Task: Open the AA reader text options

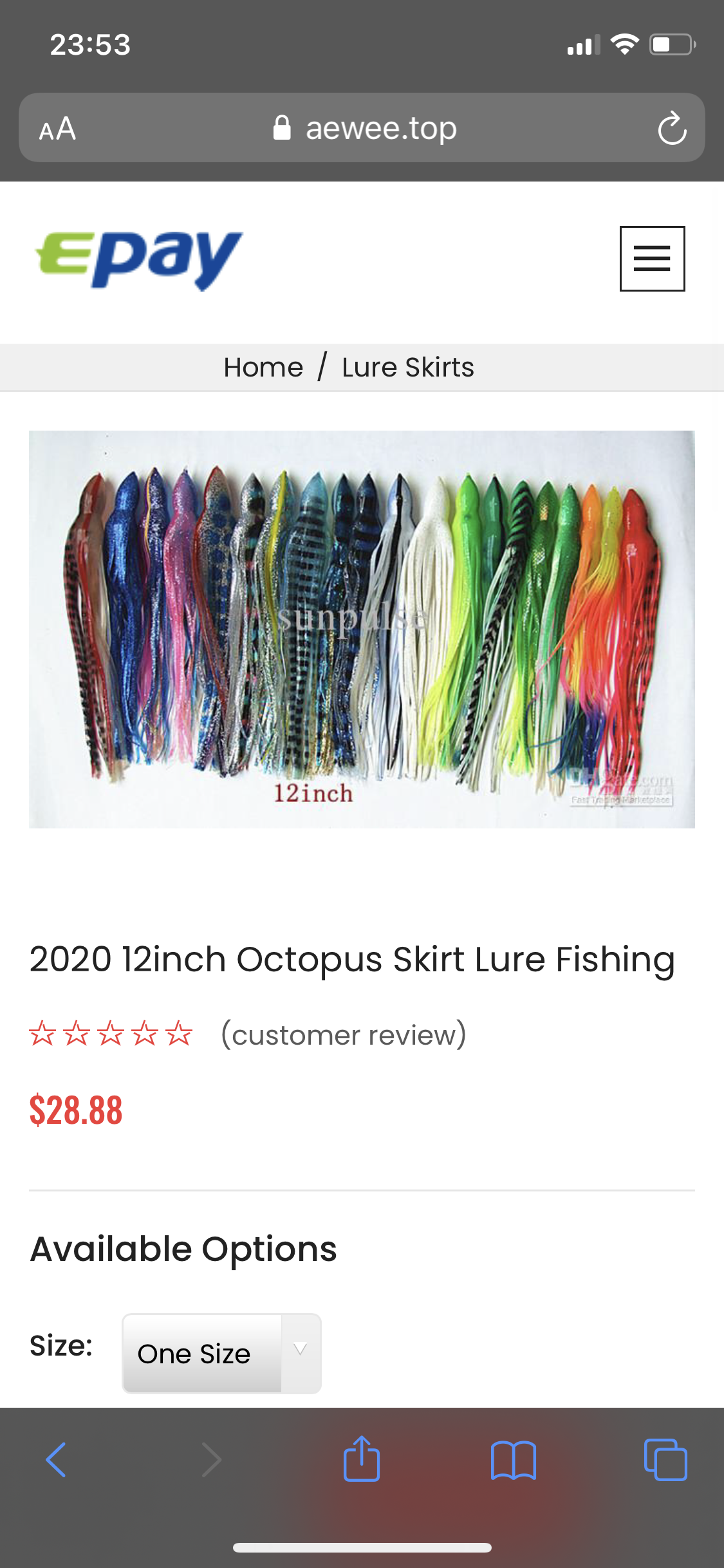Action: pos(57,129)
